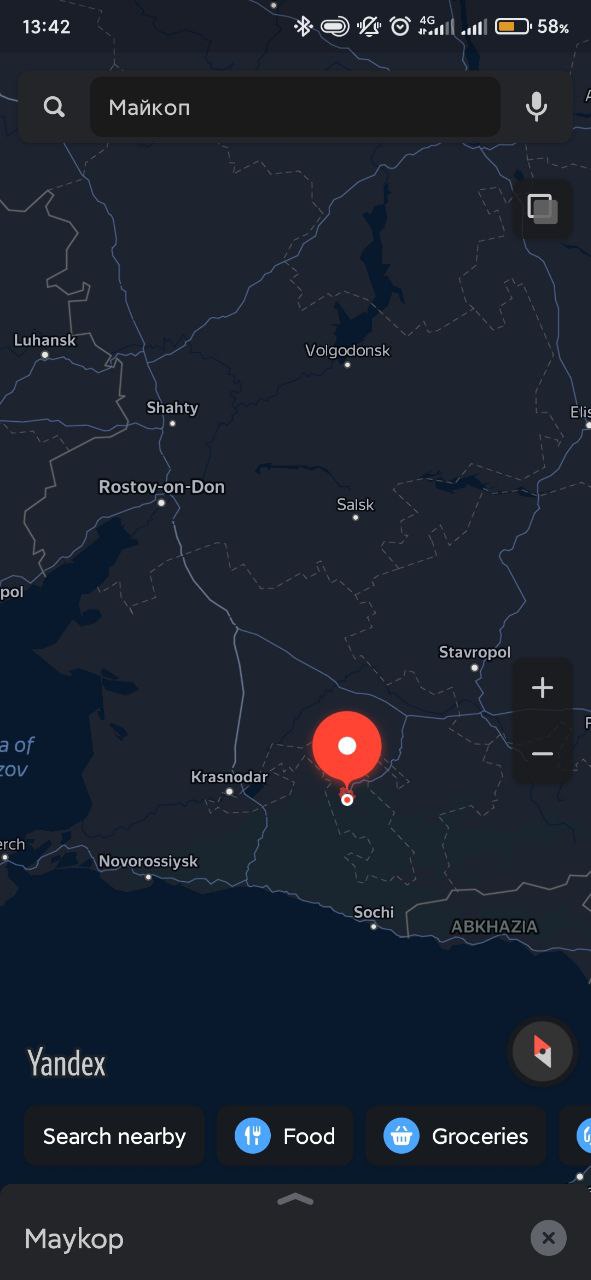Tap the magnifier search icon
The width and height of the screenshot is (591, 1280).
pos(54,107)
